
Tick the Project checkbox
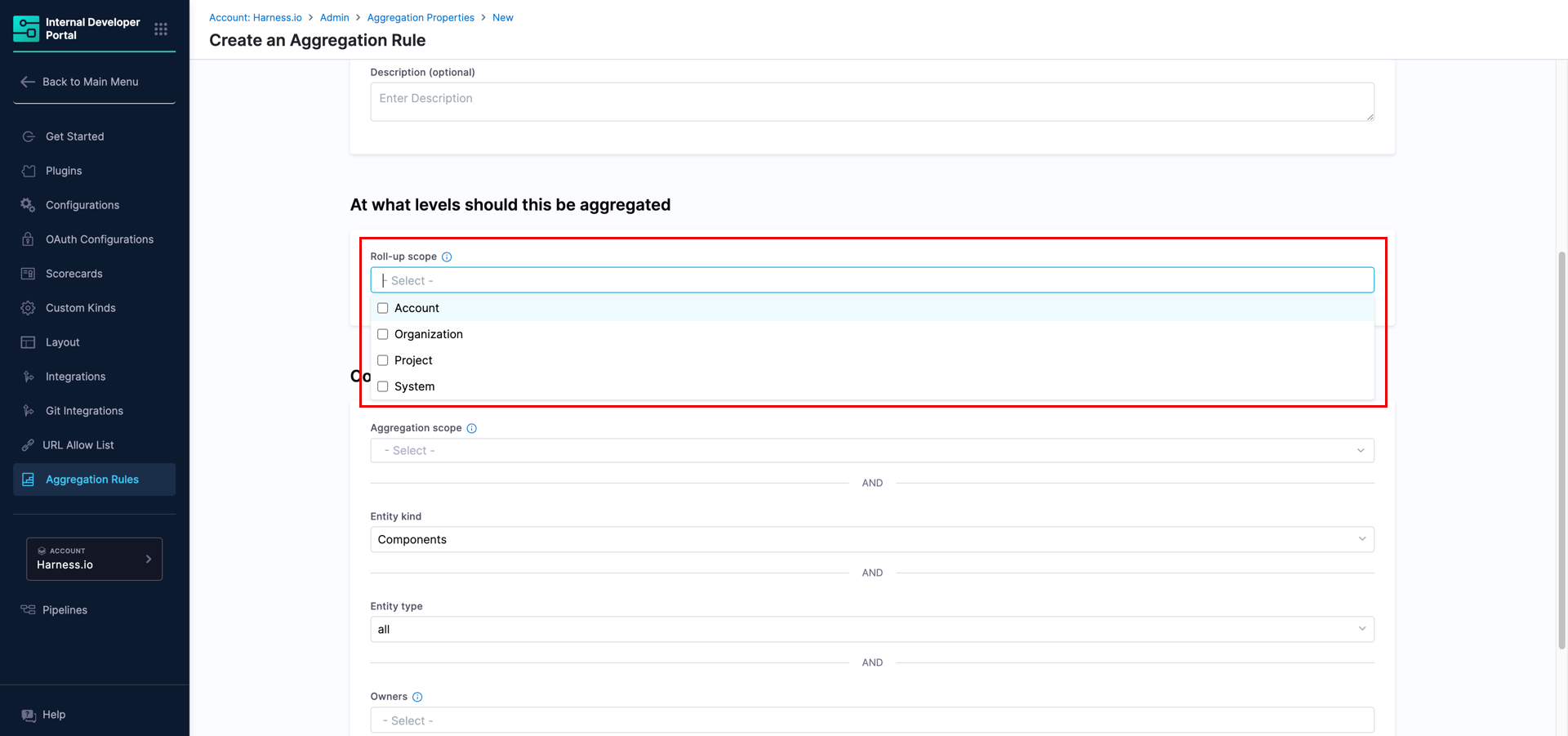coord(383,360)
